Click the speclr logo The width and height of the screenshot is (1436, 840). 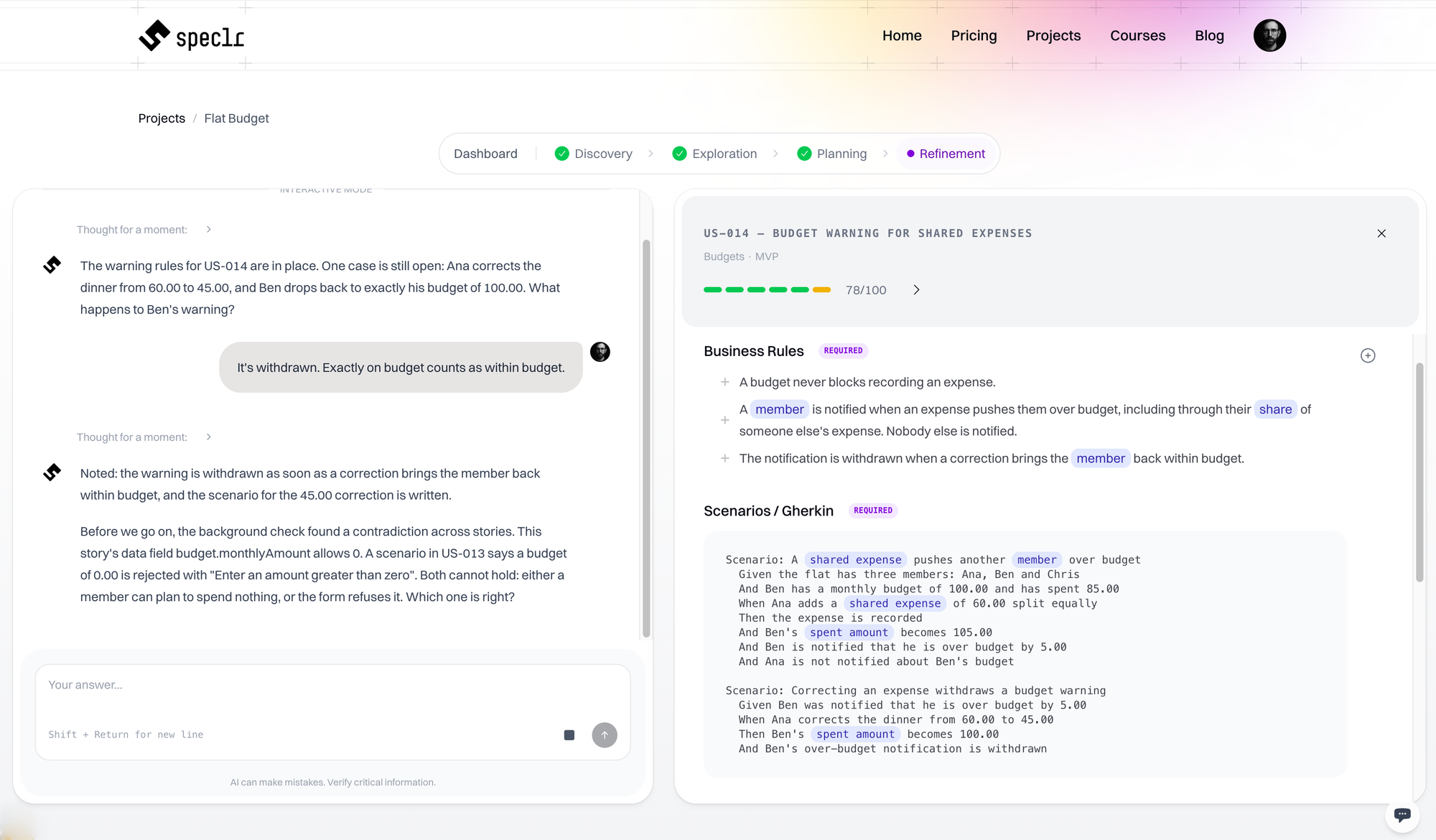click(x=191, y=36)
